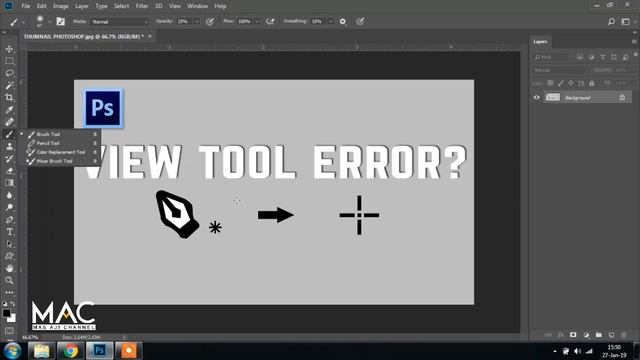Select the Dodge tool
The height and width of the screenshot is (360, 640).
coord(9,207)
